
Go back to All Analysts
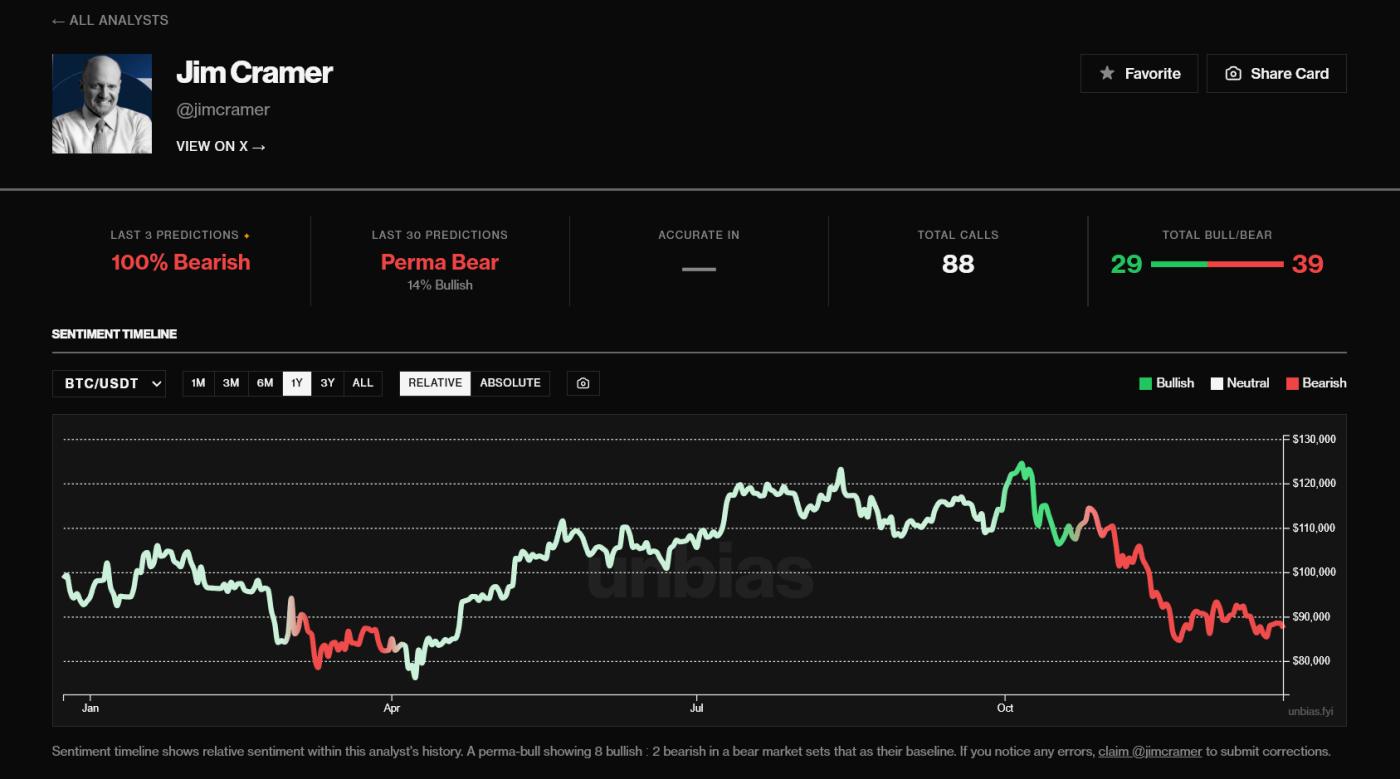click(x=110, y=20)
